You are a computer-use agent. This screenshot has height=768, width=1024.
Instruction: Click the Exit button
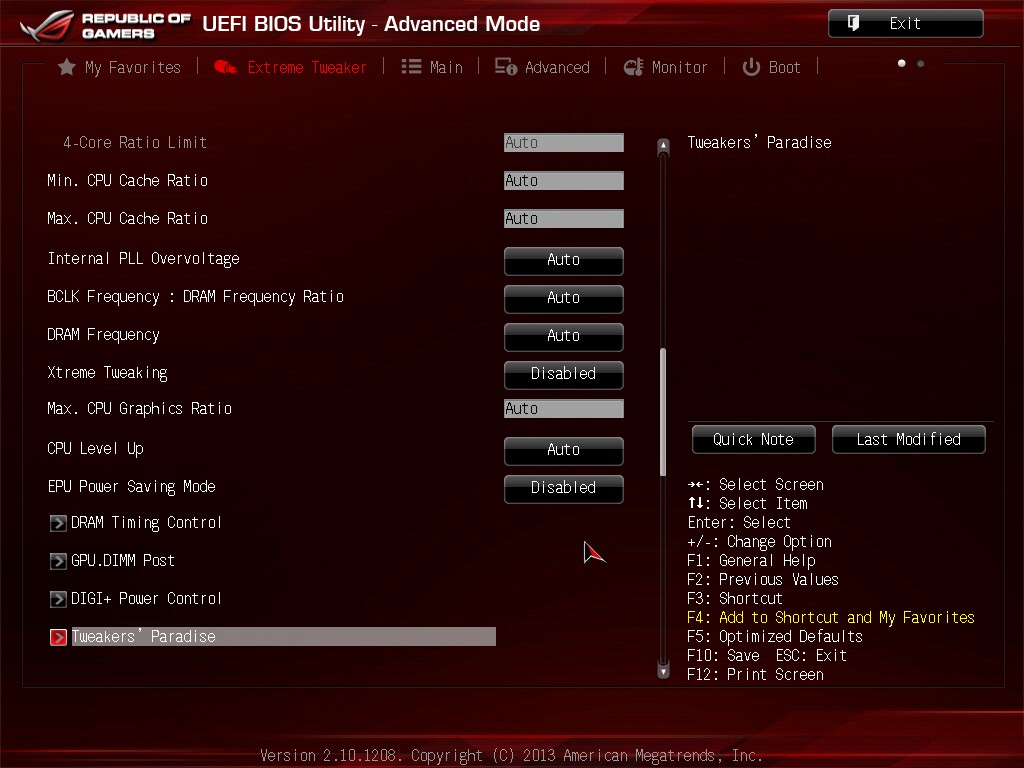pos(905,24)
